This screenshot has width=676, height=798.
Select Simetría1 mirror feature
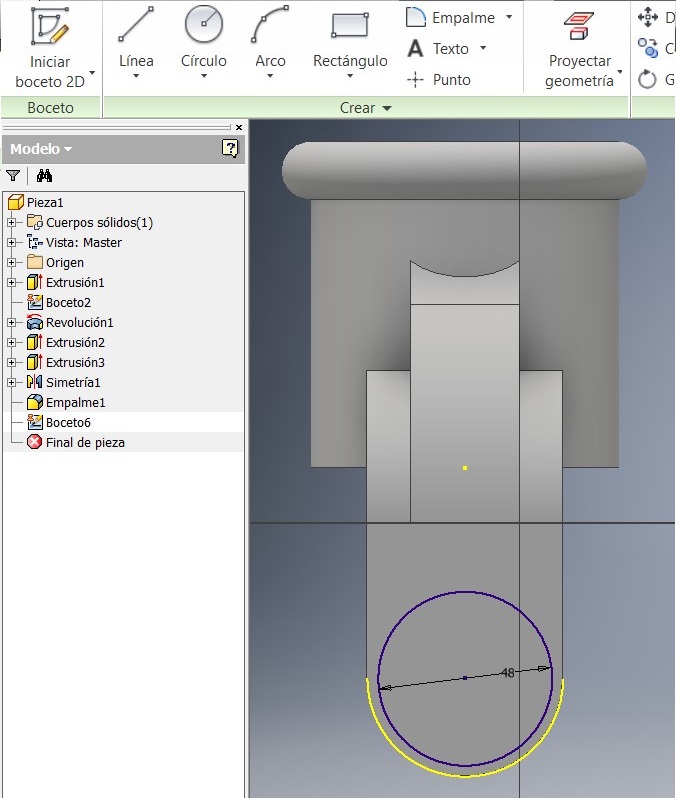coord(73,382)
